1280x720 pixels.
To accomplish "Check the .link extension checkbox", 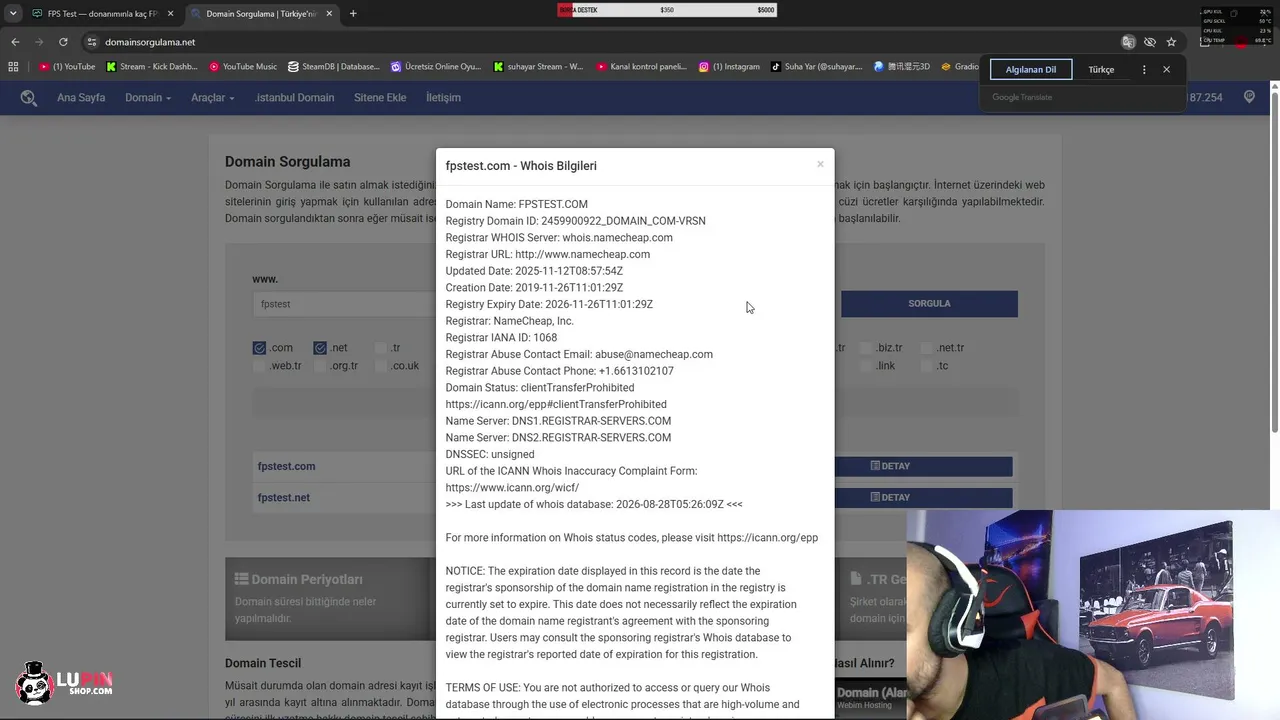I will [x=865, y=366].
